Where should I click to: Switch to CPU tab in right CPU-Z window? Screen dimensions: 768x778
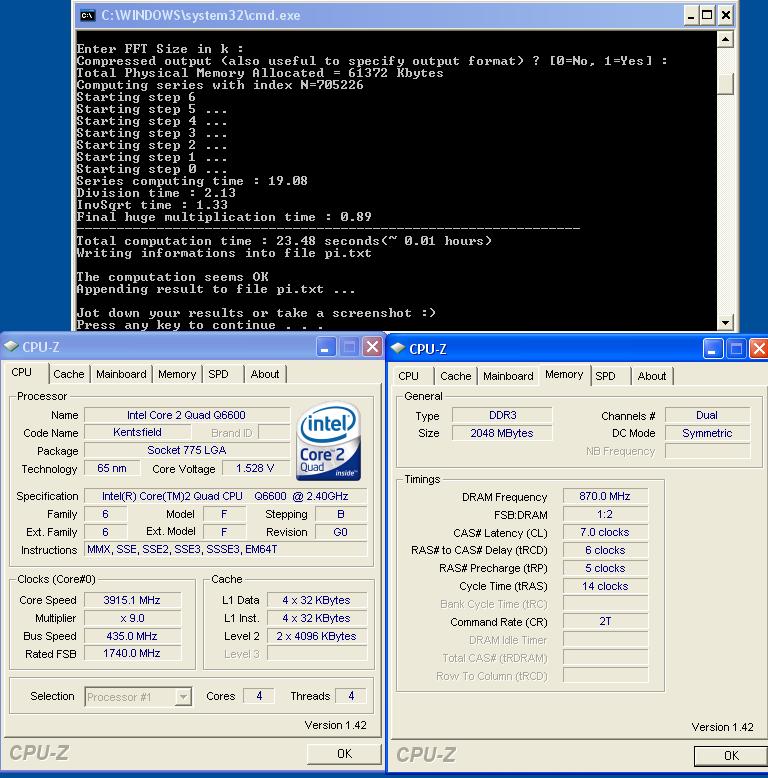tap(408, 376)
